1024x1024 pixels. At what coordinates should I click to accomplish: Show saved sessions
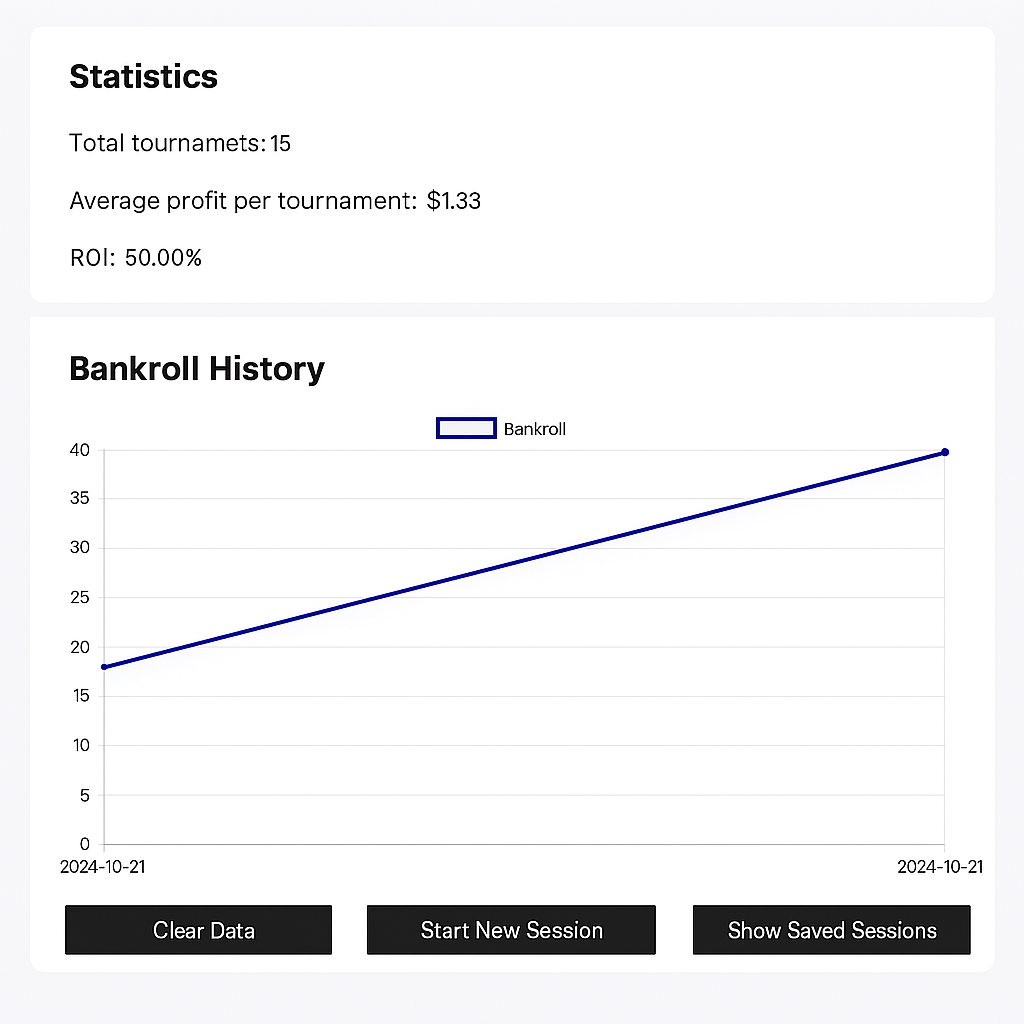831,930
